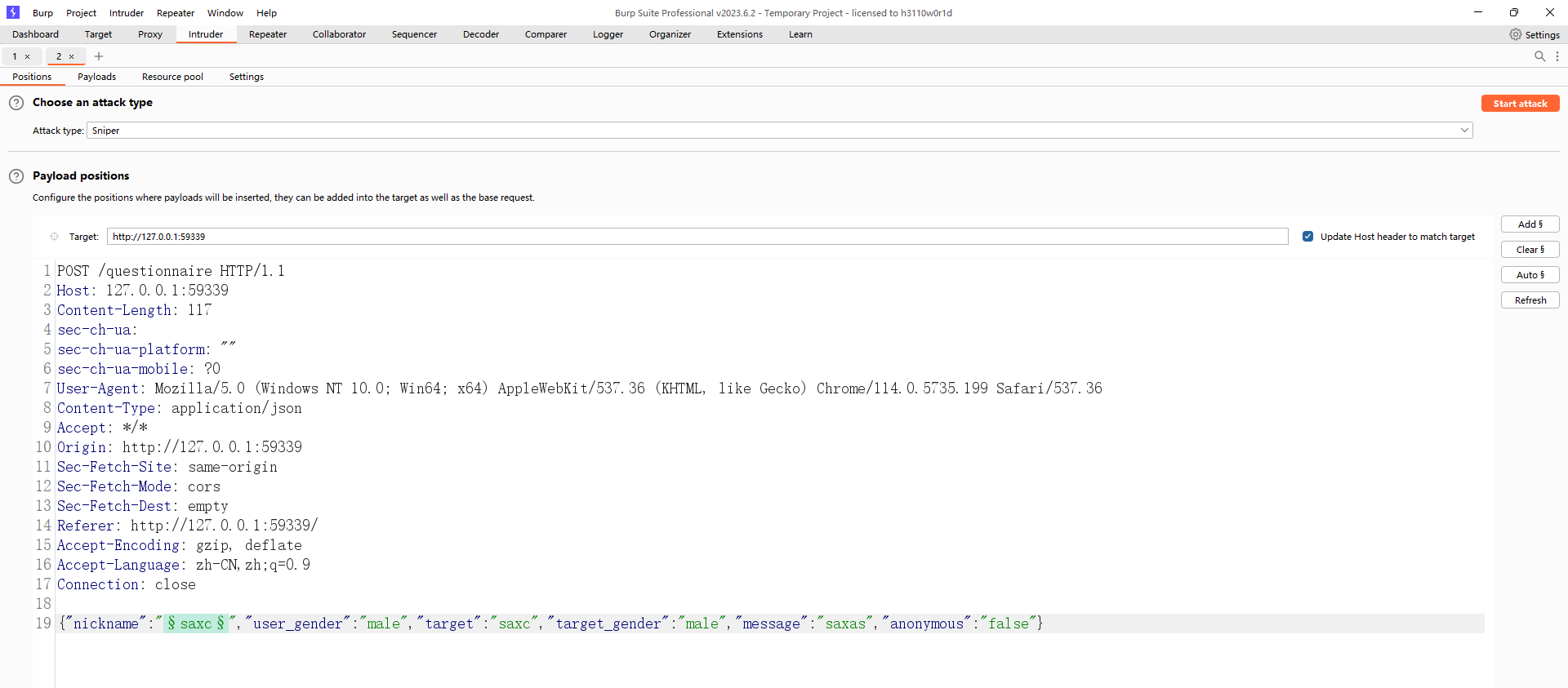
Task: Click the Add § button
Action: click(x=1530, y=224)
